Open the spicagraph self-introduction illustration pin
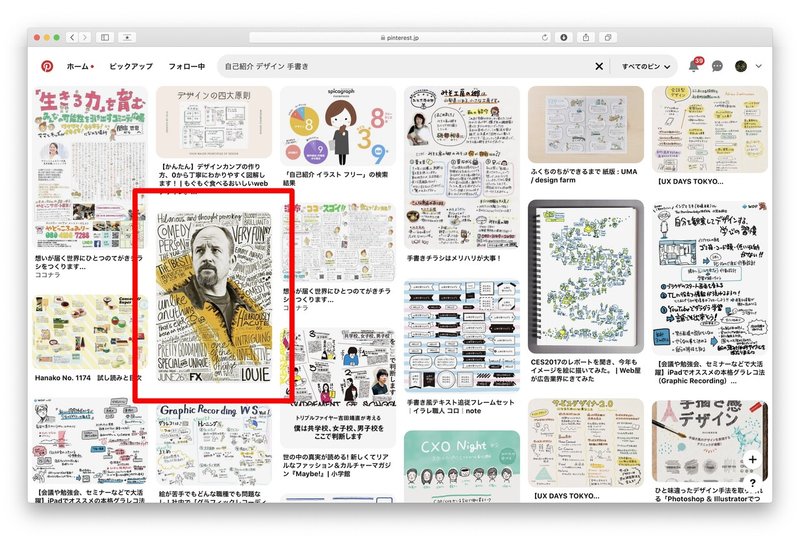This screenshot has height=539, width=800. (338, 126)
